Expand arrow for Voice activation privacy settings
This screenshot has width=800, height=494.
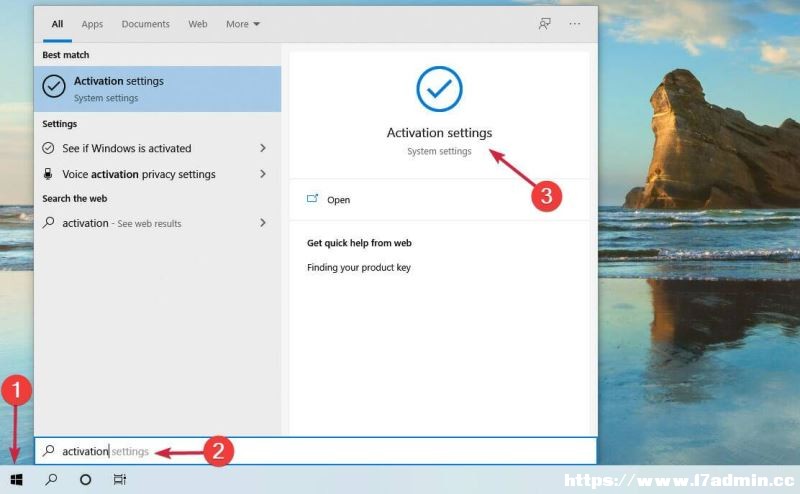[263, 174]
